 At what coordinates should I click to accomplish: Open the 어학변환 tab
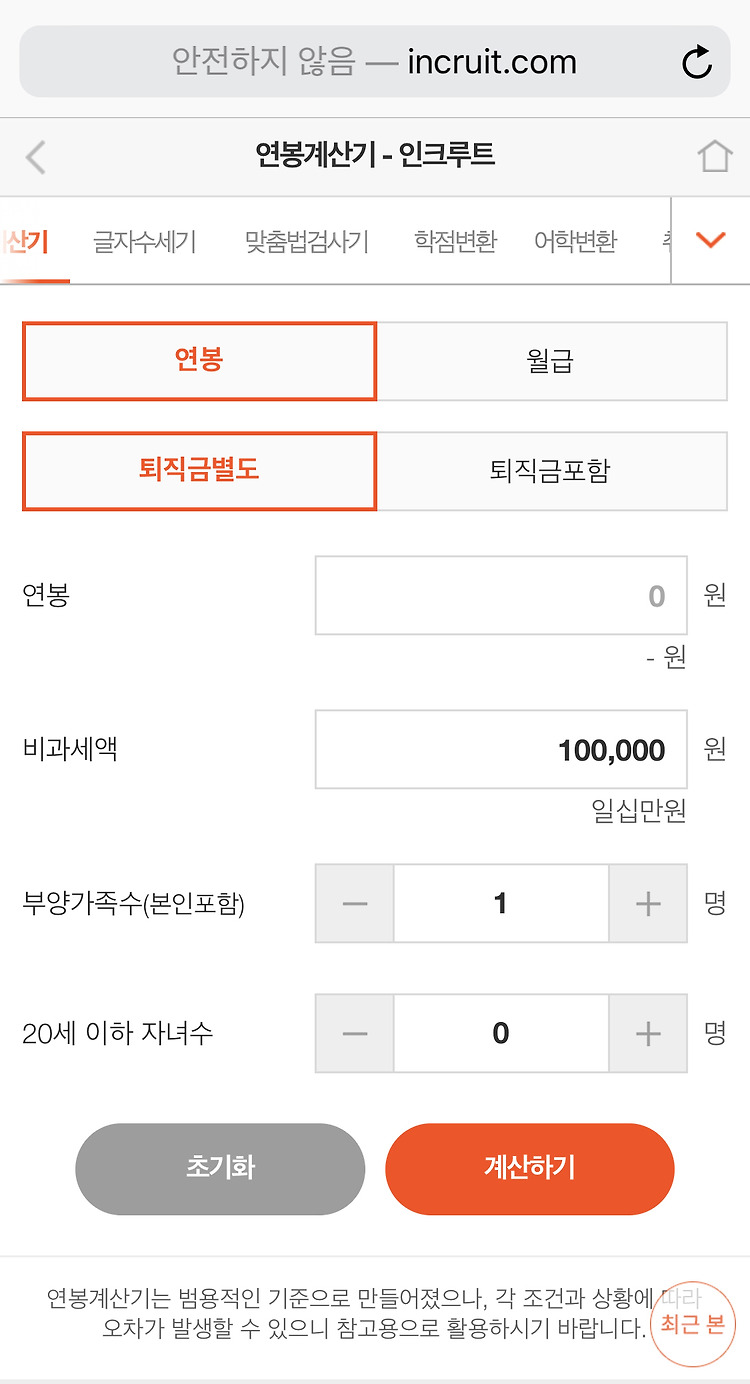click(x=576, y=241)
